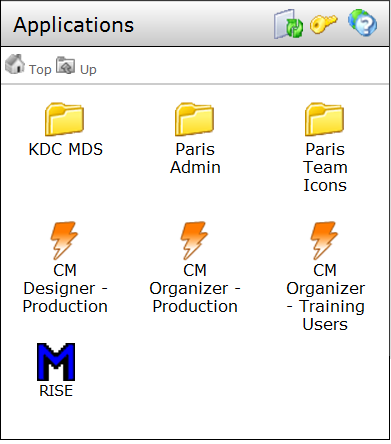Click the RISE text label
This screenshot has height=444, width=391.
56,391
